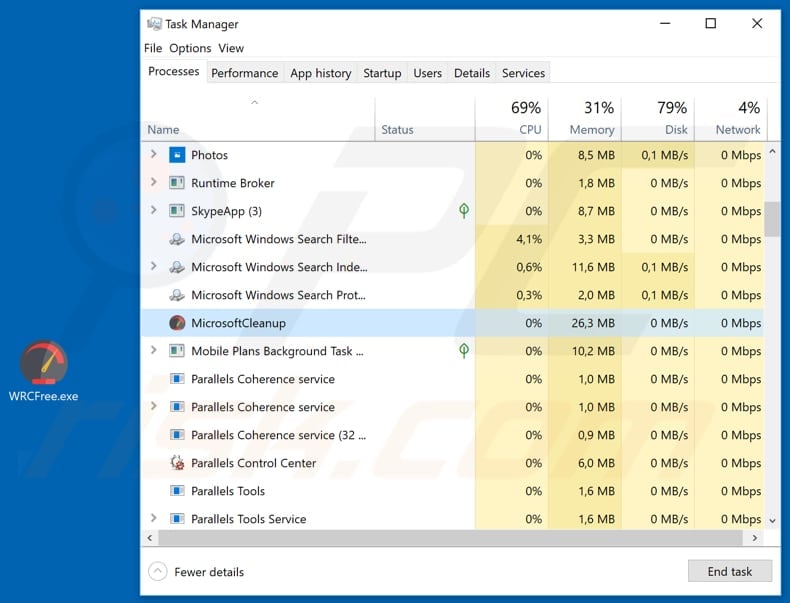Expand the Runtime Broker process group
This screenshot has width=790, height=603.
pos(153,182)
